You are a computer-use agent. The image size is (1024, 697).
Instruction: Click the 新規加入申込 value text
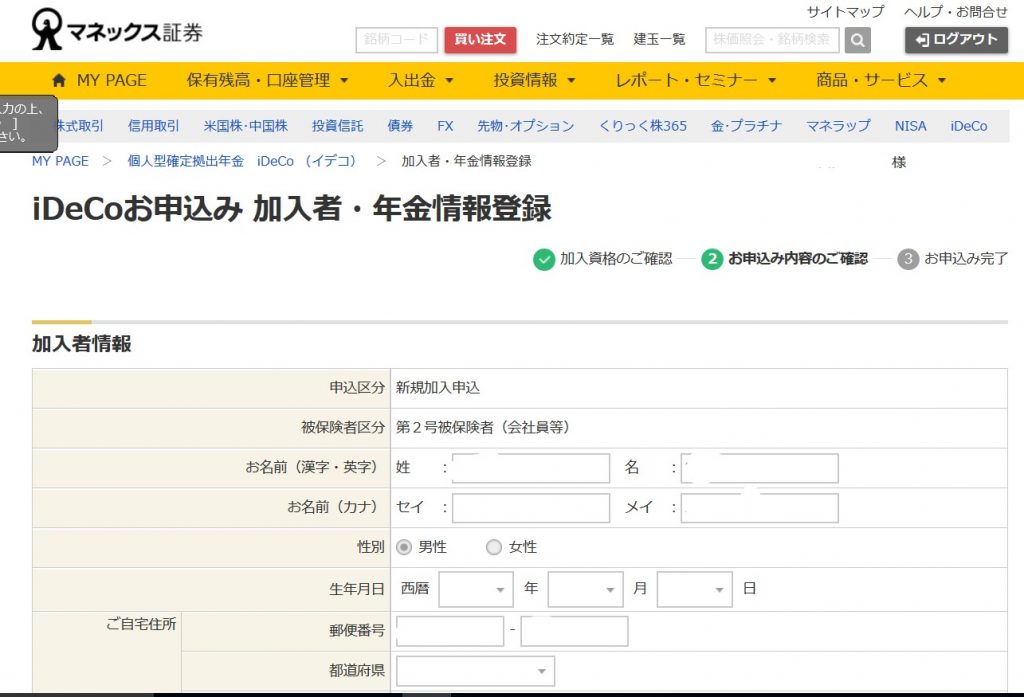click(438, 388)
